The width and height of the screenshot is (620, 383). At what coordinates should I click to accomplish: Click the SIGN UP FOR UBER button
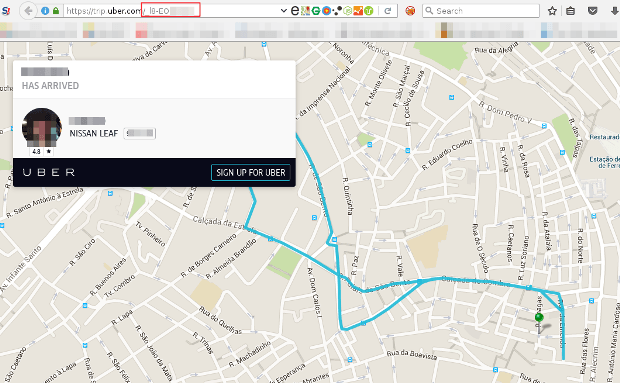[x=251, y=172]
